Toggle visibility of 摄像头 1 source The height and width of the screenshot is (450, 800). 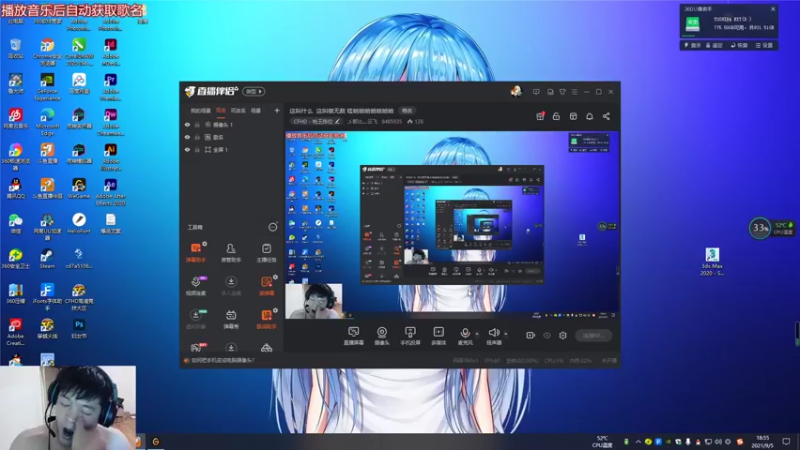tap(187, 124)
